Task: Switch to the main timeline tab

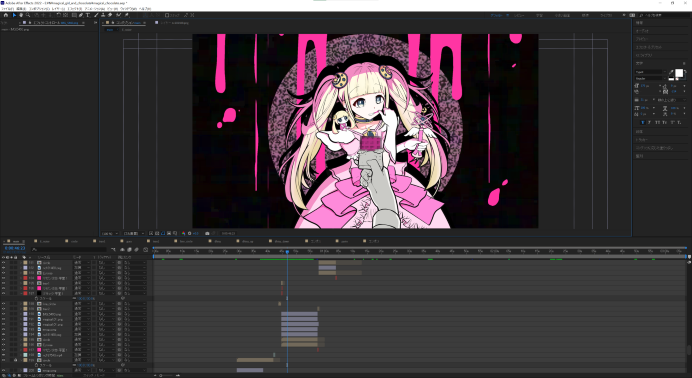Action: 16,241
